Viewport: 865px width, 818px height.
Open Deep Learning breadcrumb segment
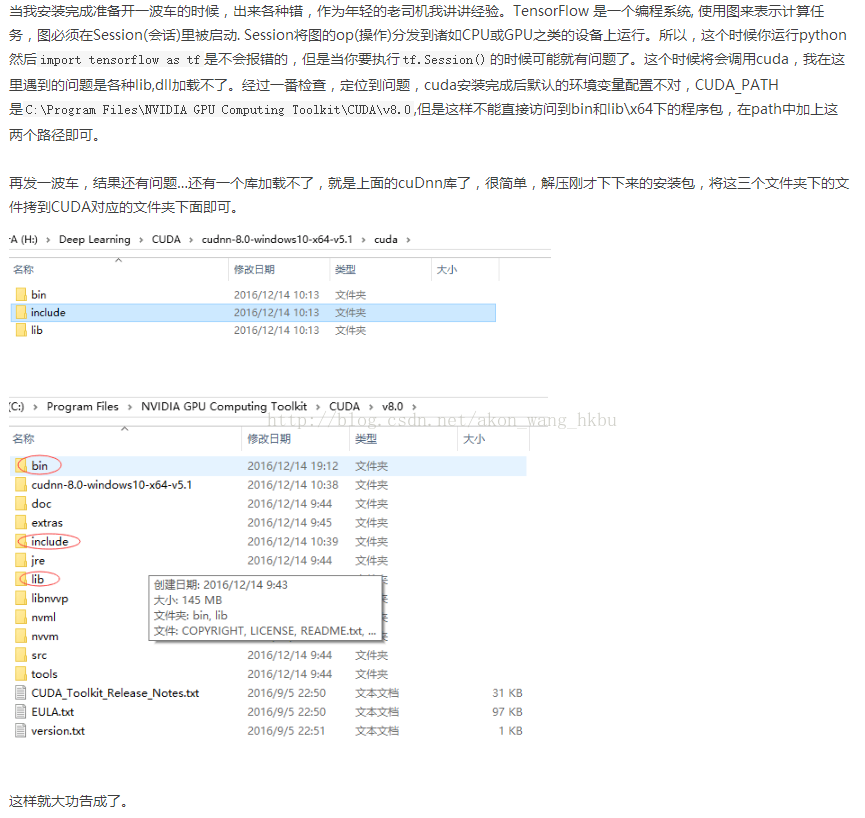click(x=95, y=239)
